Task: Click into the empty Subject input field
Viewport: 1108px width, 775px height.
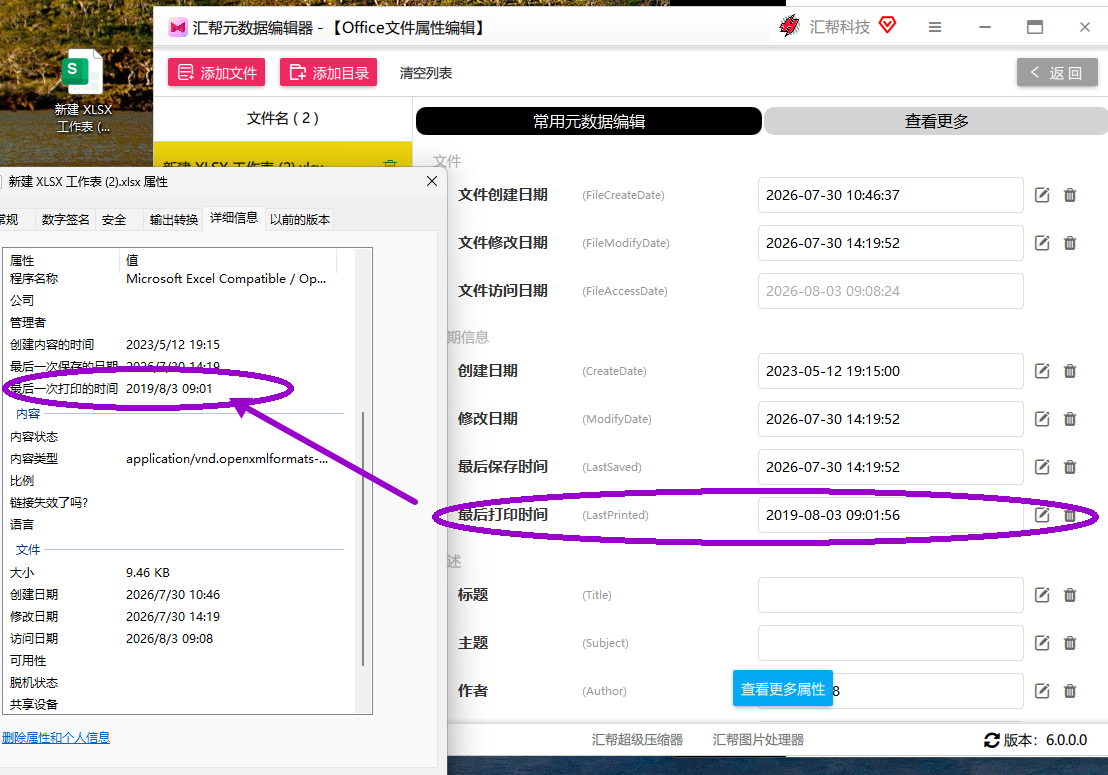Action: click(890, 643)
